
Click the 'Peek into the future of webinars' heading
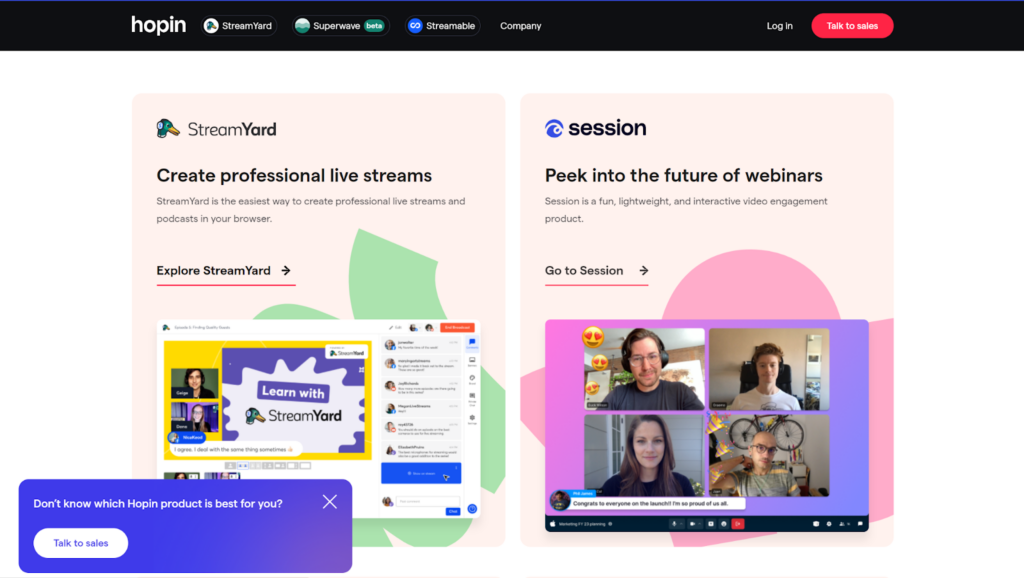click(683, 175)
